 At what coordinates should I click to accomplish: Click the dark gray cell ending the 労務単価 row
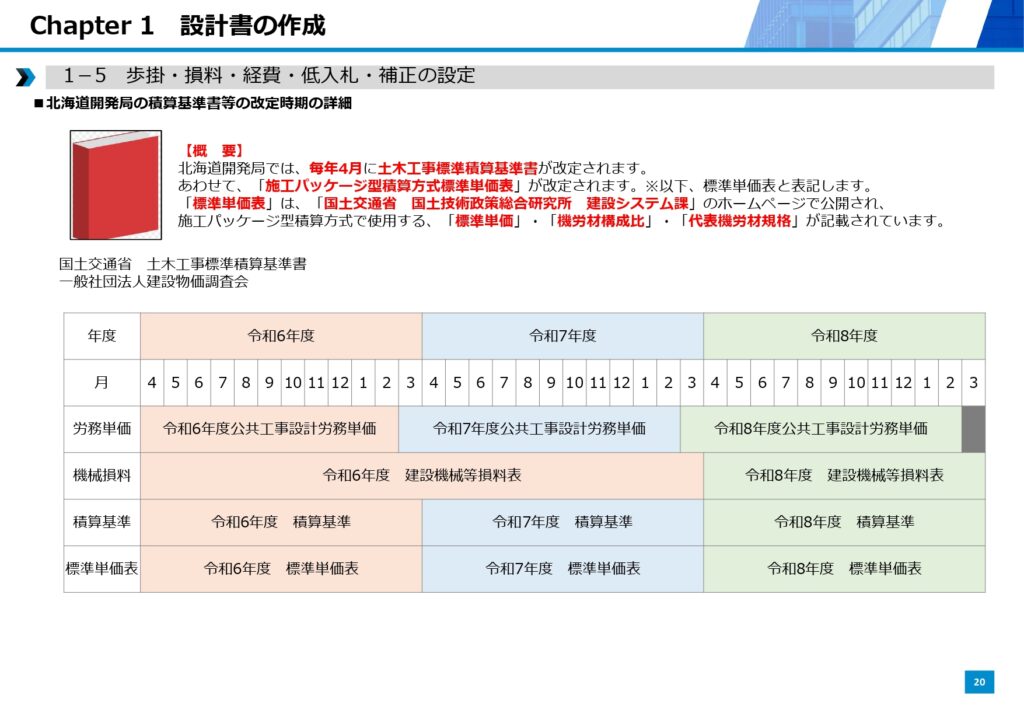(x=973, y=429)
